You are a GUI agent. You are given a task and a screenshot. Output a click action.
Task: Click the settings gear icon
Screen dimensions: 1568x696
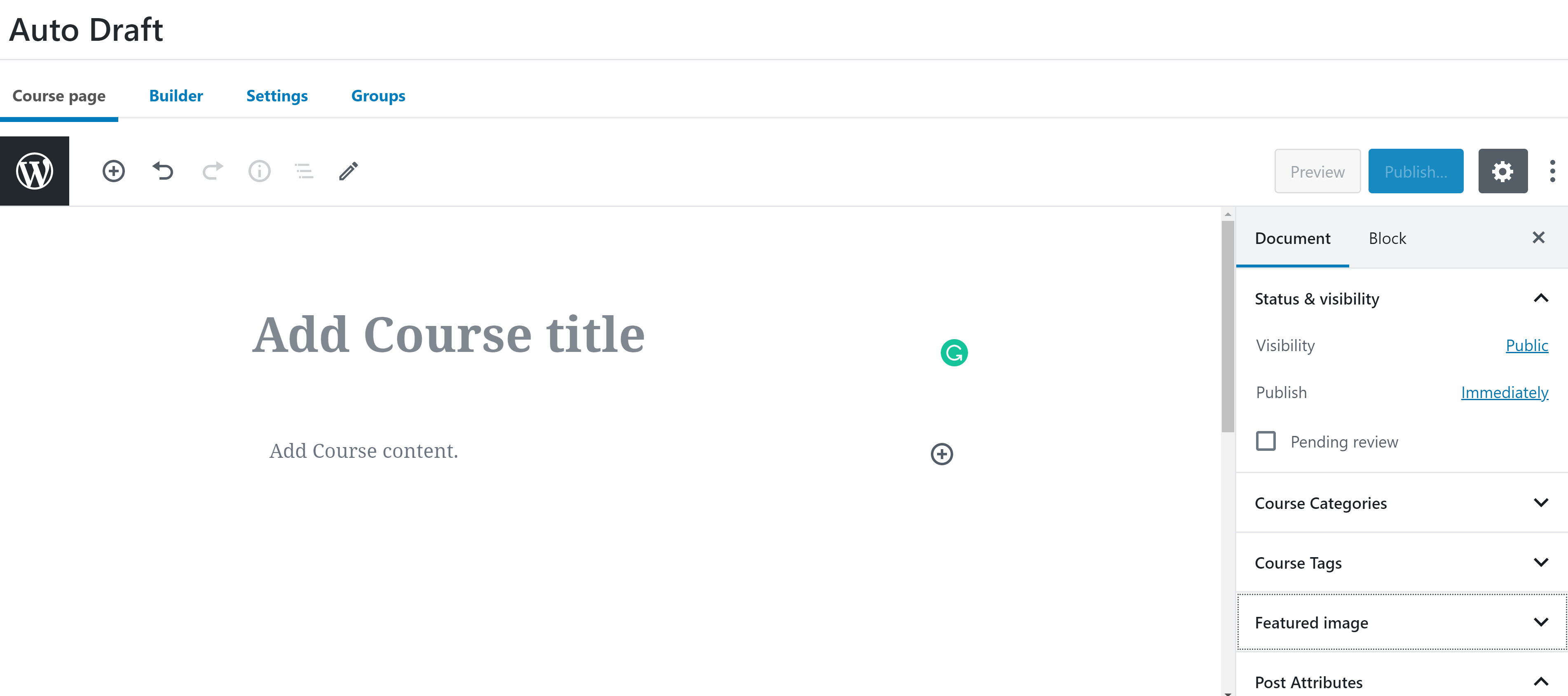1503,171
